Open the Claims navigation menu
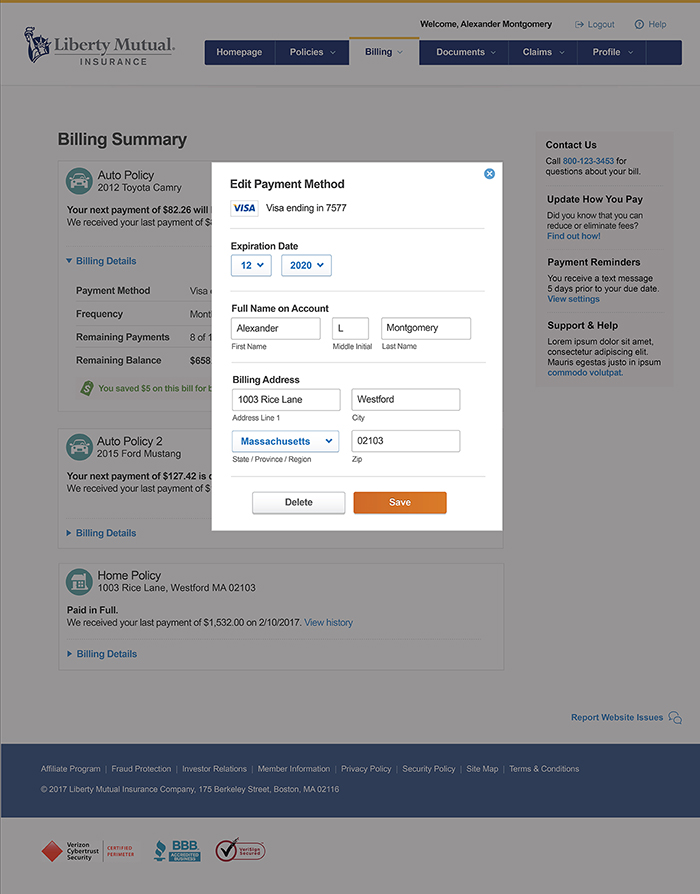This screenshot has height=894, width=700. tap(543, 52)
